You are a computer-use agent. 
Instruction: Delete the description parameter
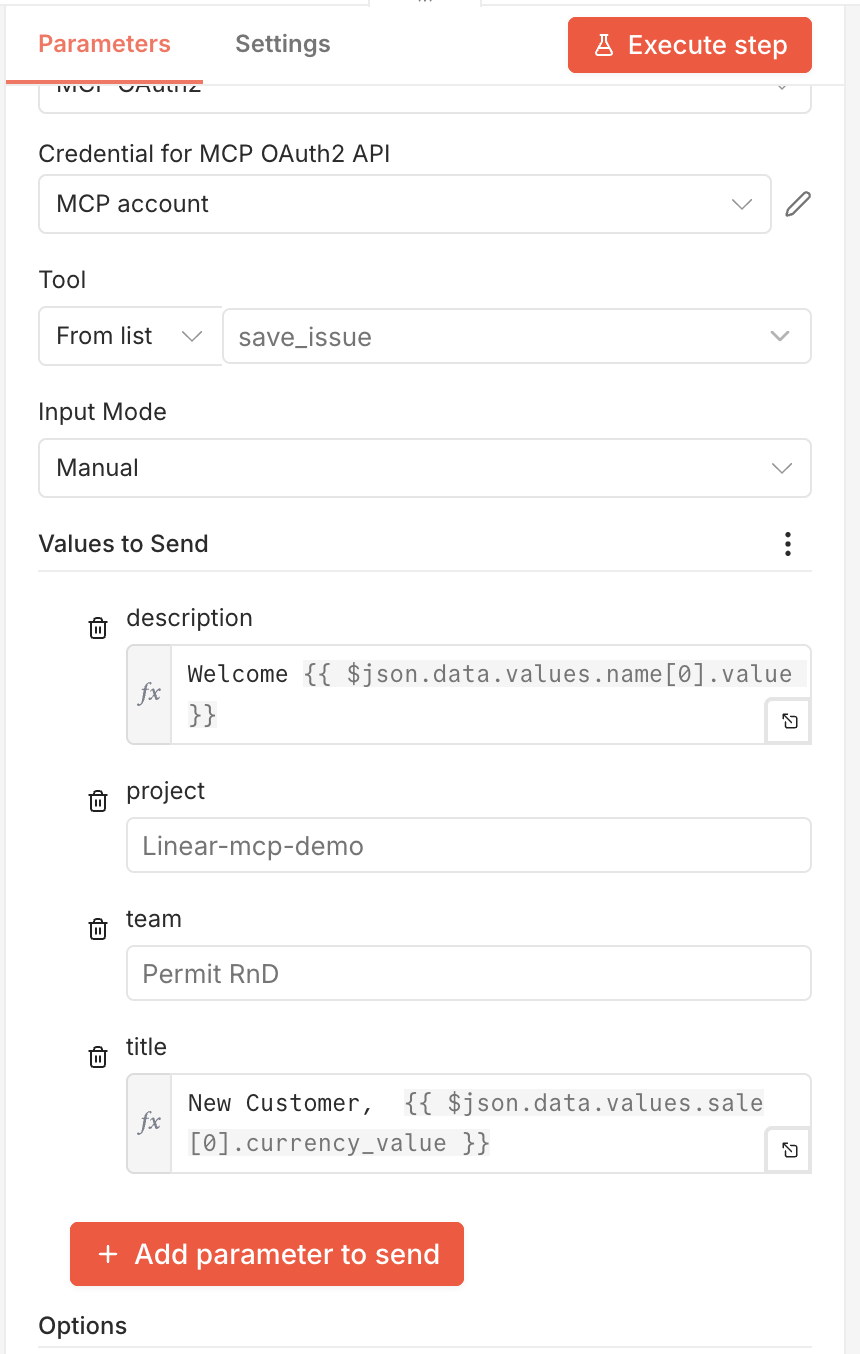pyautogui.click(x=97, y=628)
